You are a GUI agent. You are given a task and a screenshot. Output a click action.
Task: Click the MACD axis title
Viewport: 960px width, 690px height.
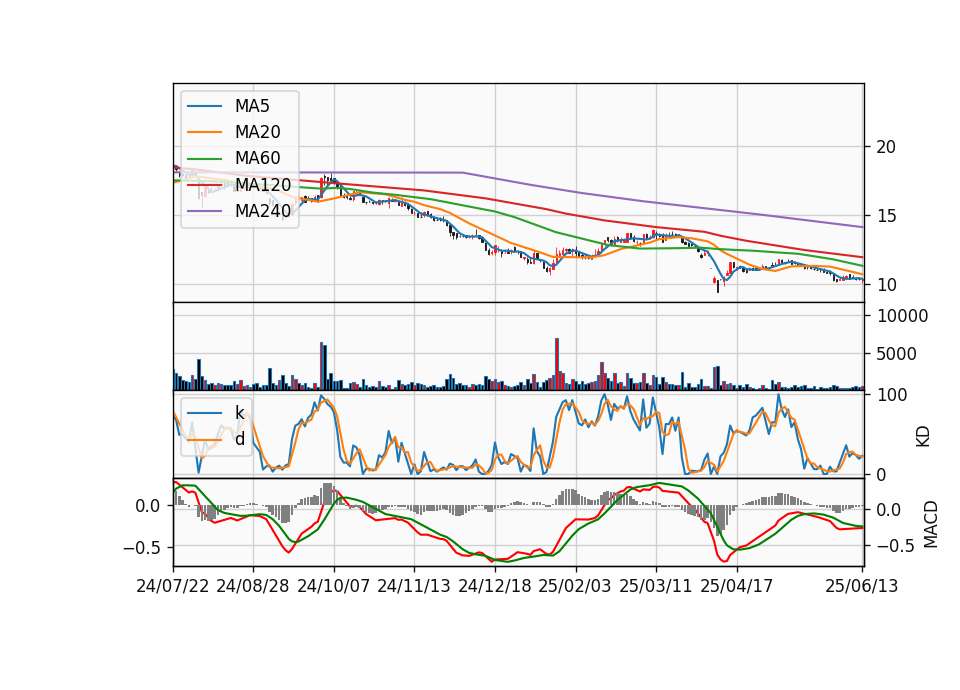(x=931, y=524)
